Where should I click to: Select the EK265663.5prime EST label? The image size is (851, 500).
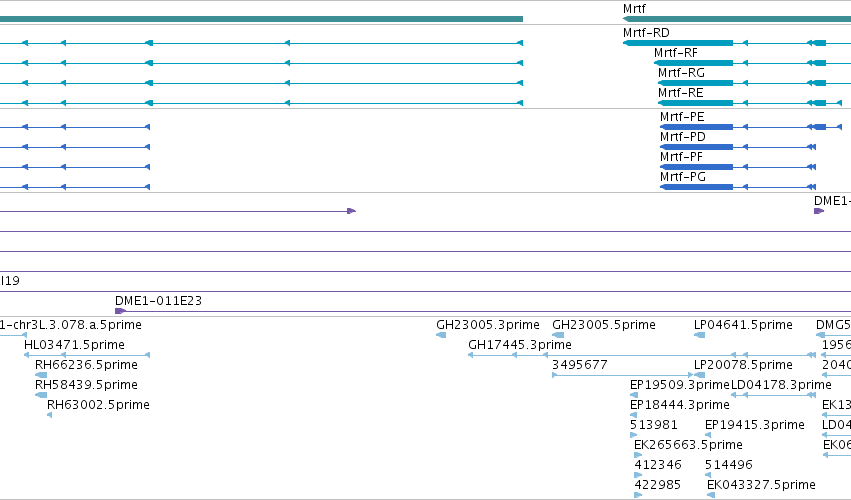point(688,445)
